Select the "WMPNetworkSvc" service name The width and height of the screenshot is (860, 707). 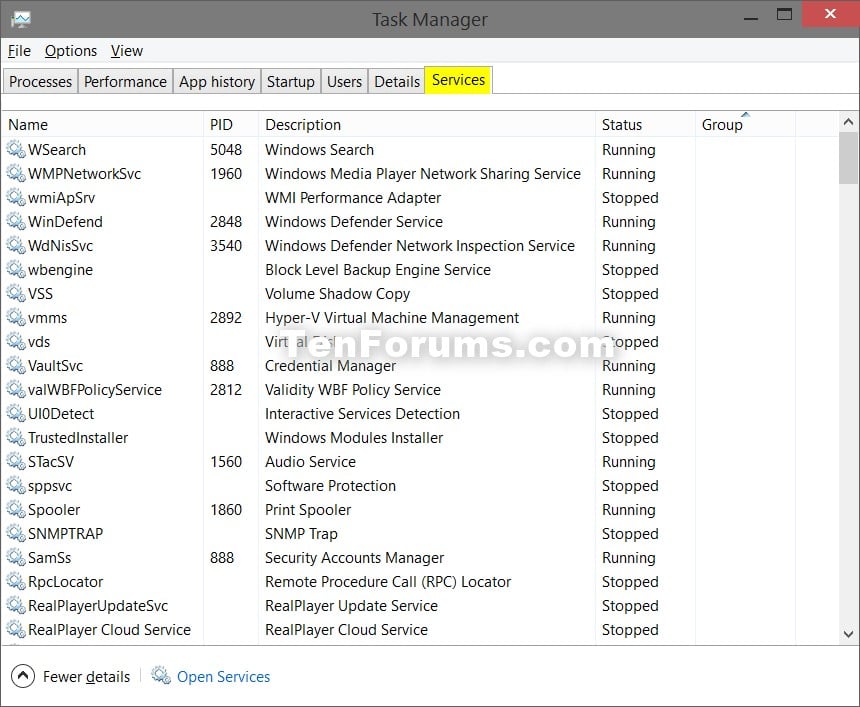click(x=84, y=173)
